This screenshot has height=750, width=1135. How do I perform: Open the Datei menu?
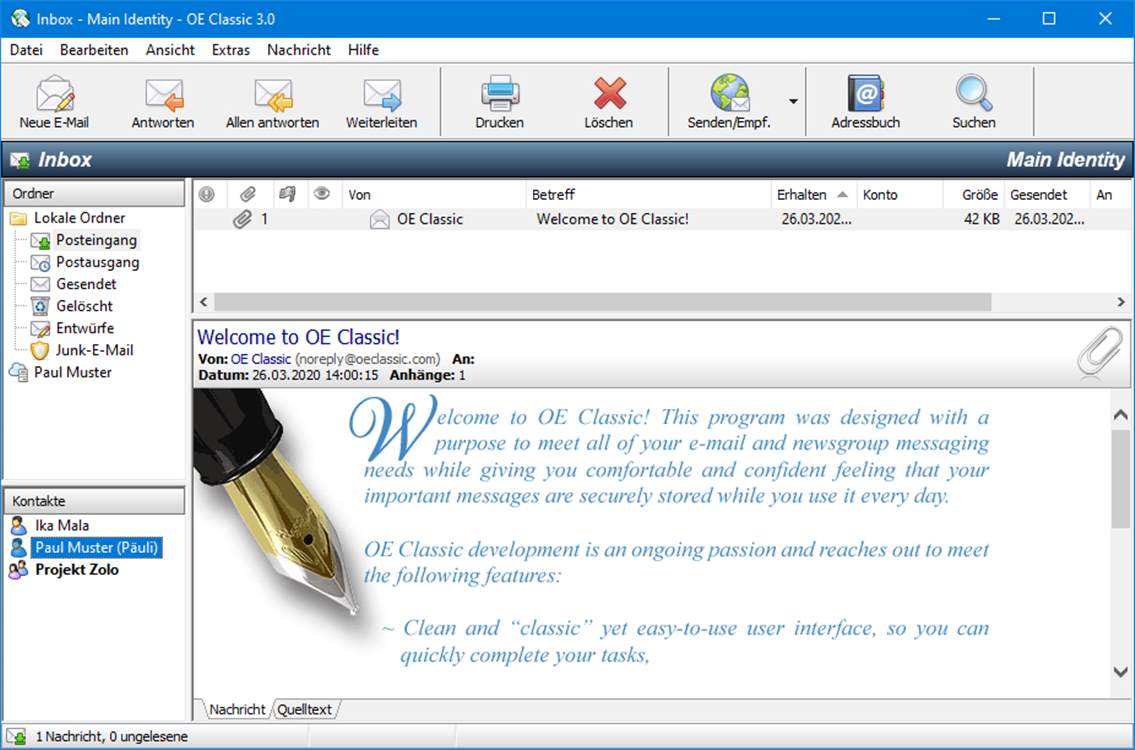tap(26, 50)
